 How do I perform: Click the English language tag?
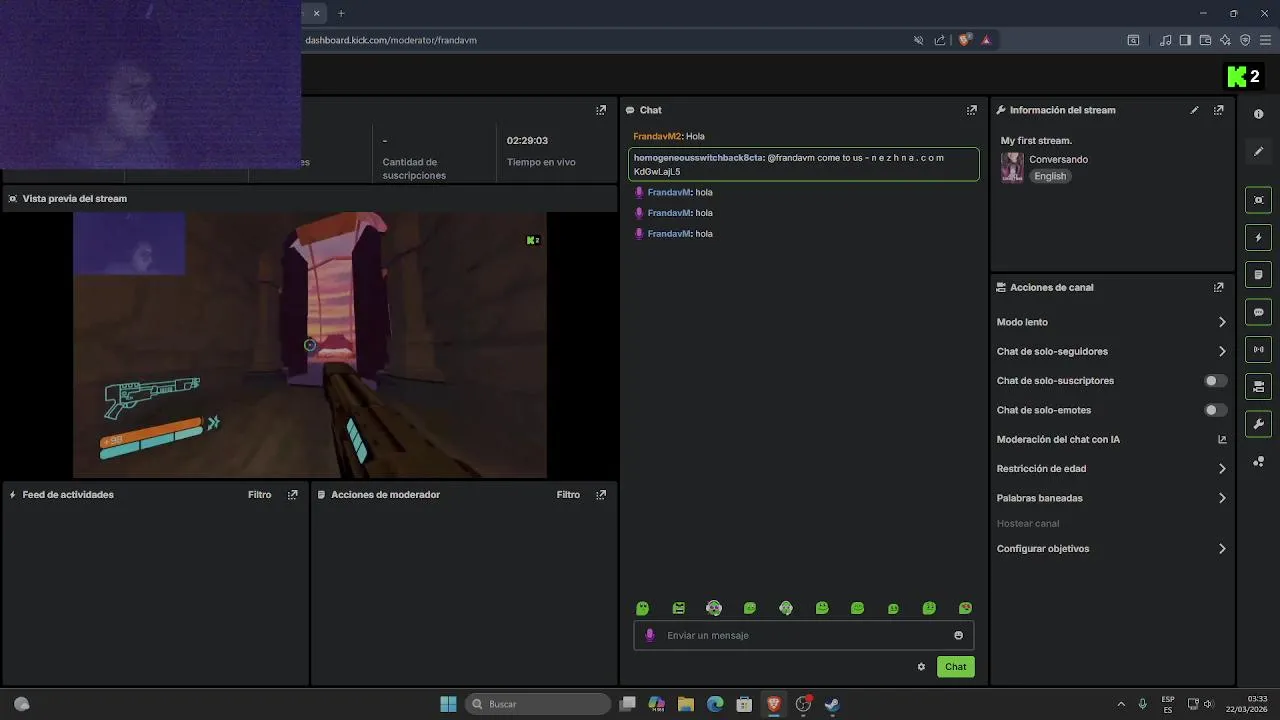(x=1050, y=176)
